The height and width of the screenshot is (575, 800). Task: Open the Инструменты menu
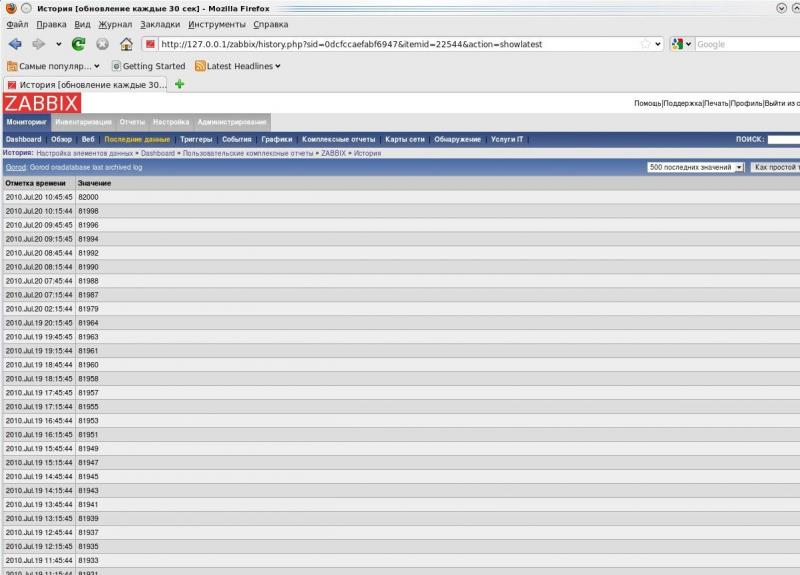(x=217, y=24)
